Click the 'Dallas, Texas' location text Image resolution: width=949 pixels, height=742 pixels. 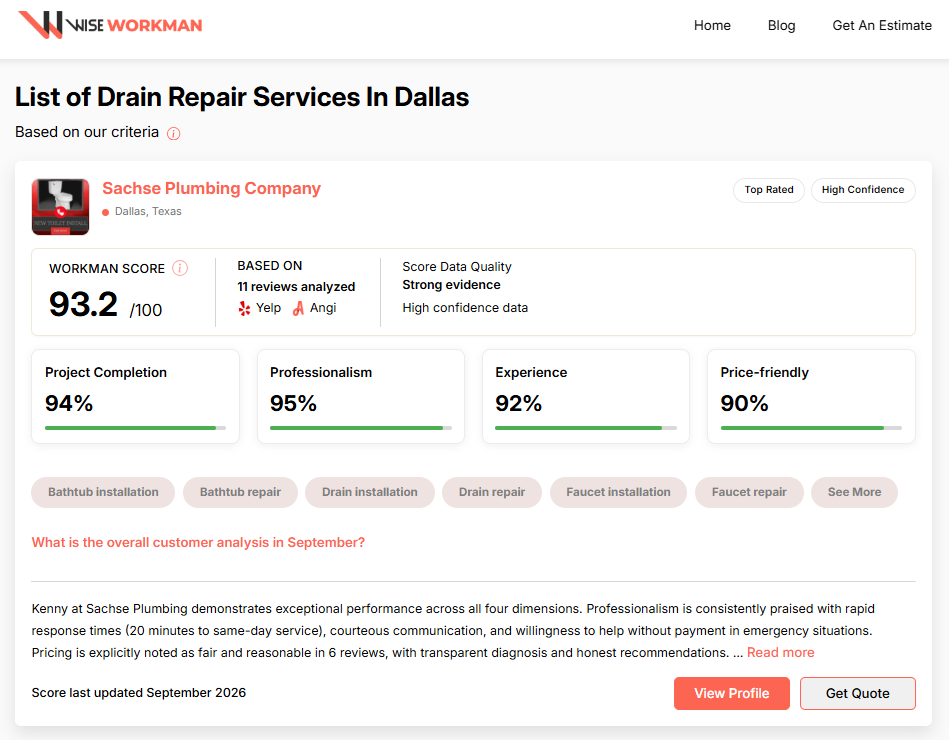pyautogui.click(x=148, y=212)
